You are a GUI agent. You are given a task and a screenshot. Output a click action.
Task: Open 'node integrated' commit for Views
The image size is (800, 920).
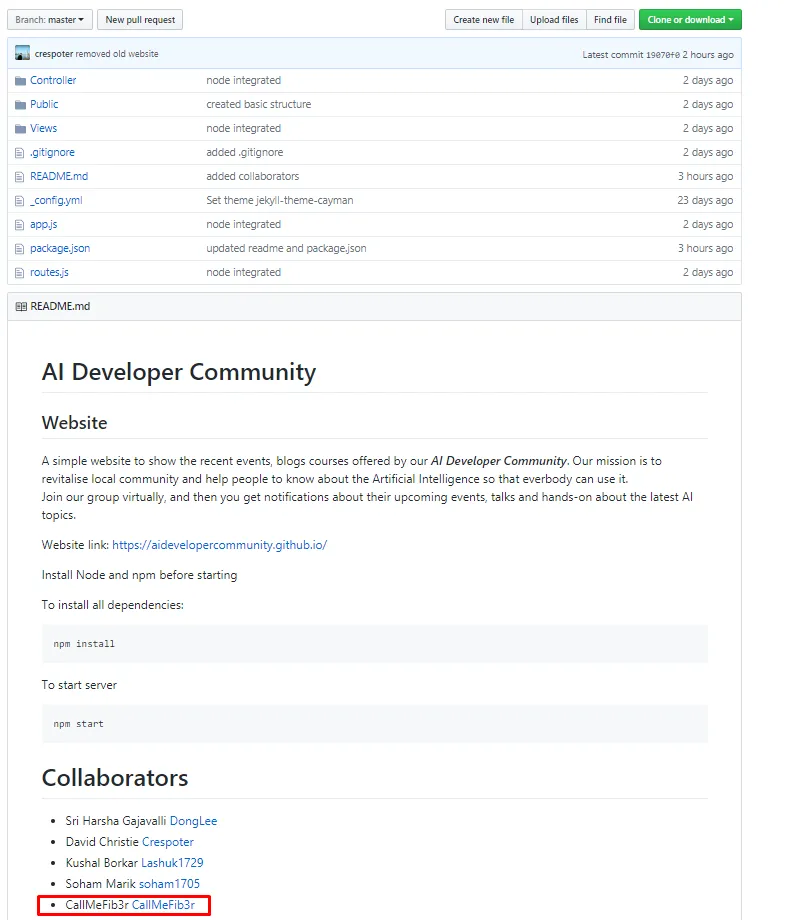(x=244, y=128)
